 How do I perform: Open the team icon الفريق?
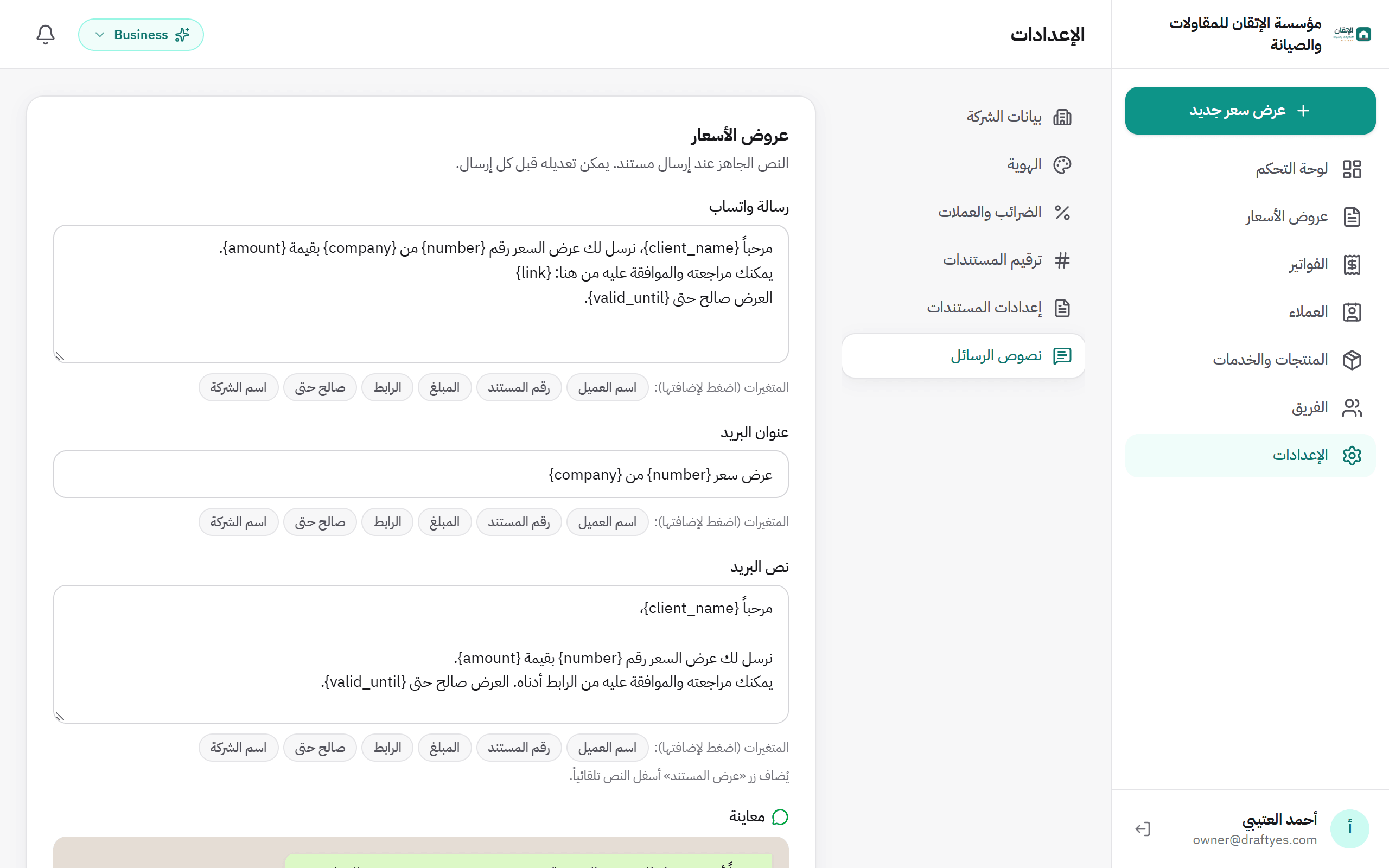[1352, 407]
